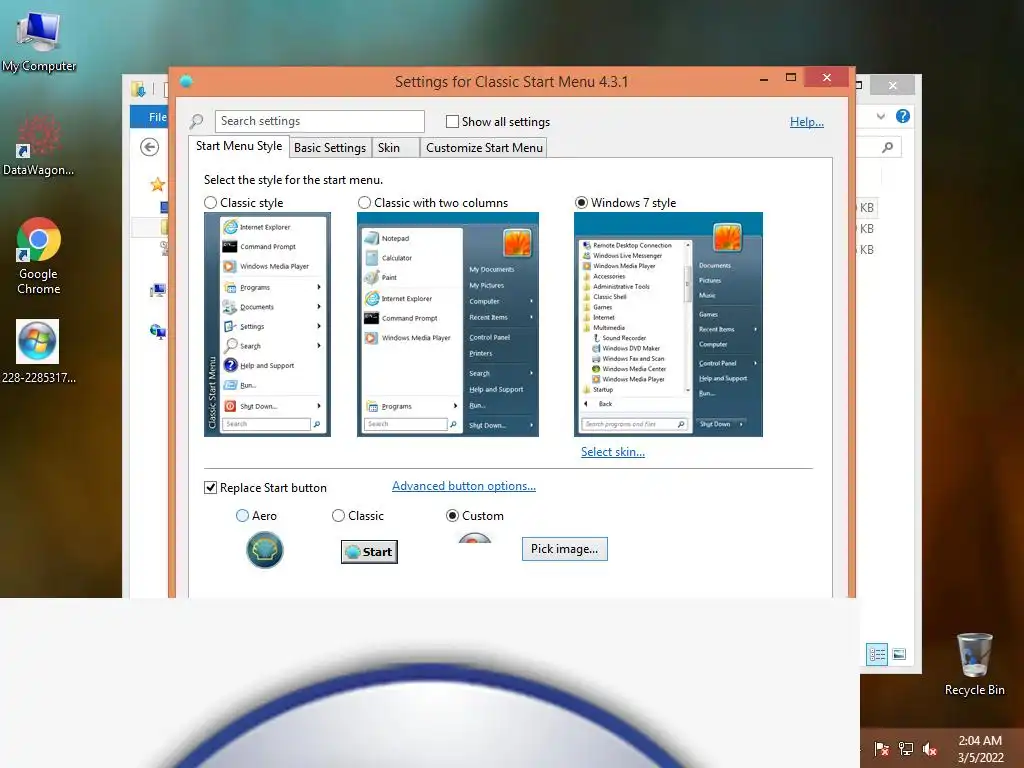1024x768 pixels.
Task: Open the Basic Settings tab
Action: click(330, 148)
